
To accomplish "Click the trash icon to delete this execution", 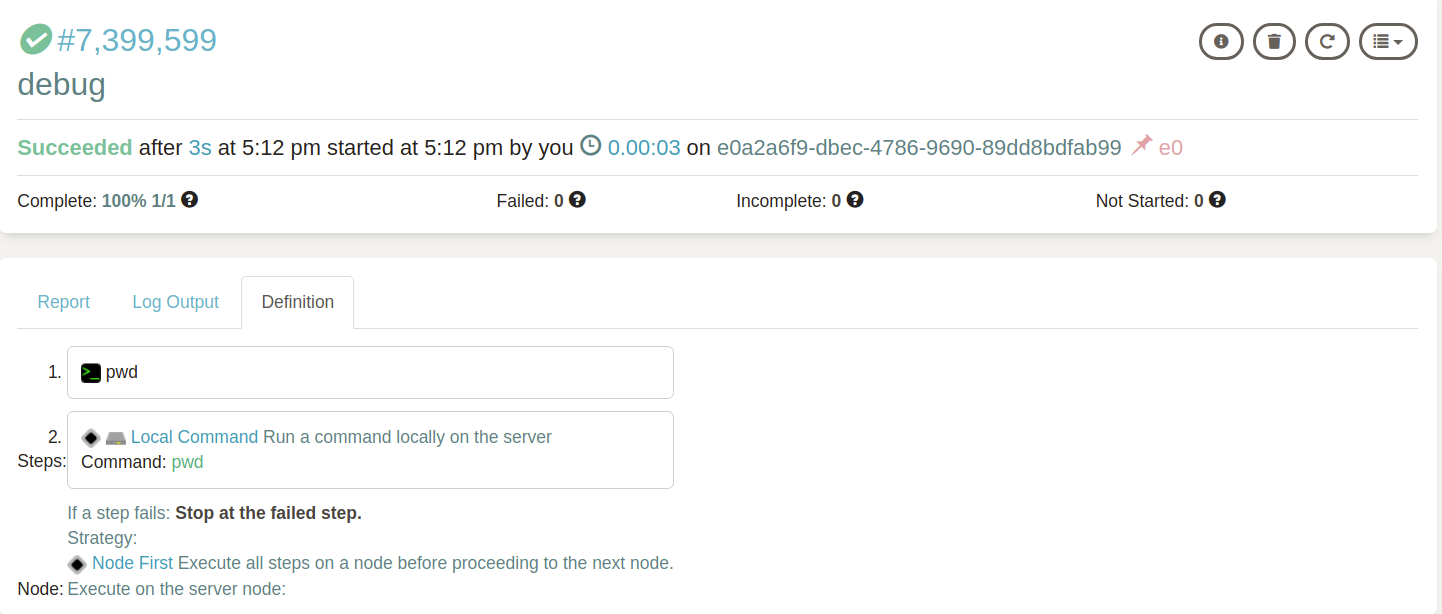I will click(x=1274, y=41).
